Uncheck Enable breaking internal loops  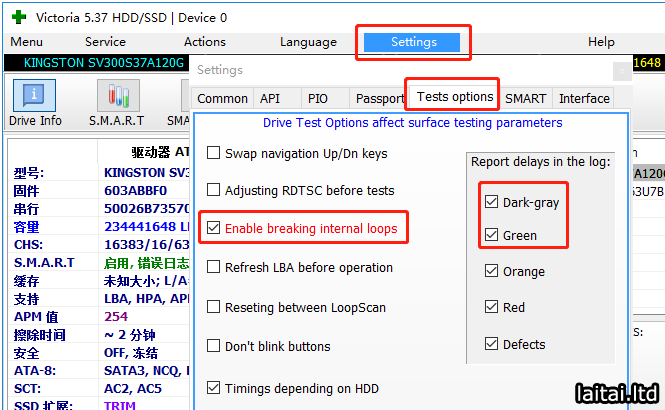213,229
